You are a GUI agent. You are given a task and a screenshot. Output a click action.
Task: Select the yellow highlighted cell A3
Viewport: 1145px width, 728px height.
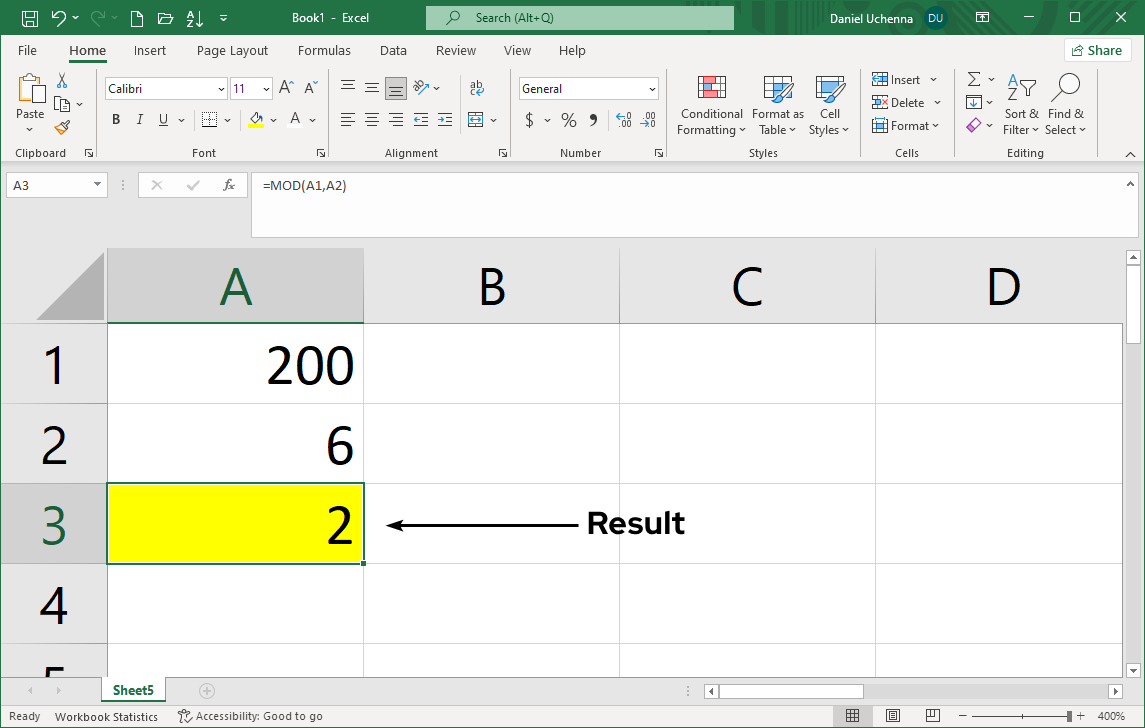tap(235, 523)
